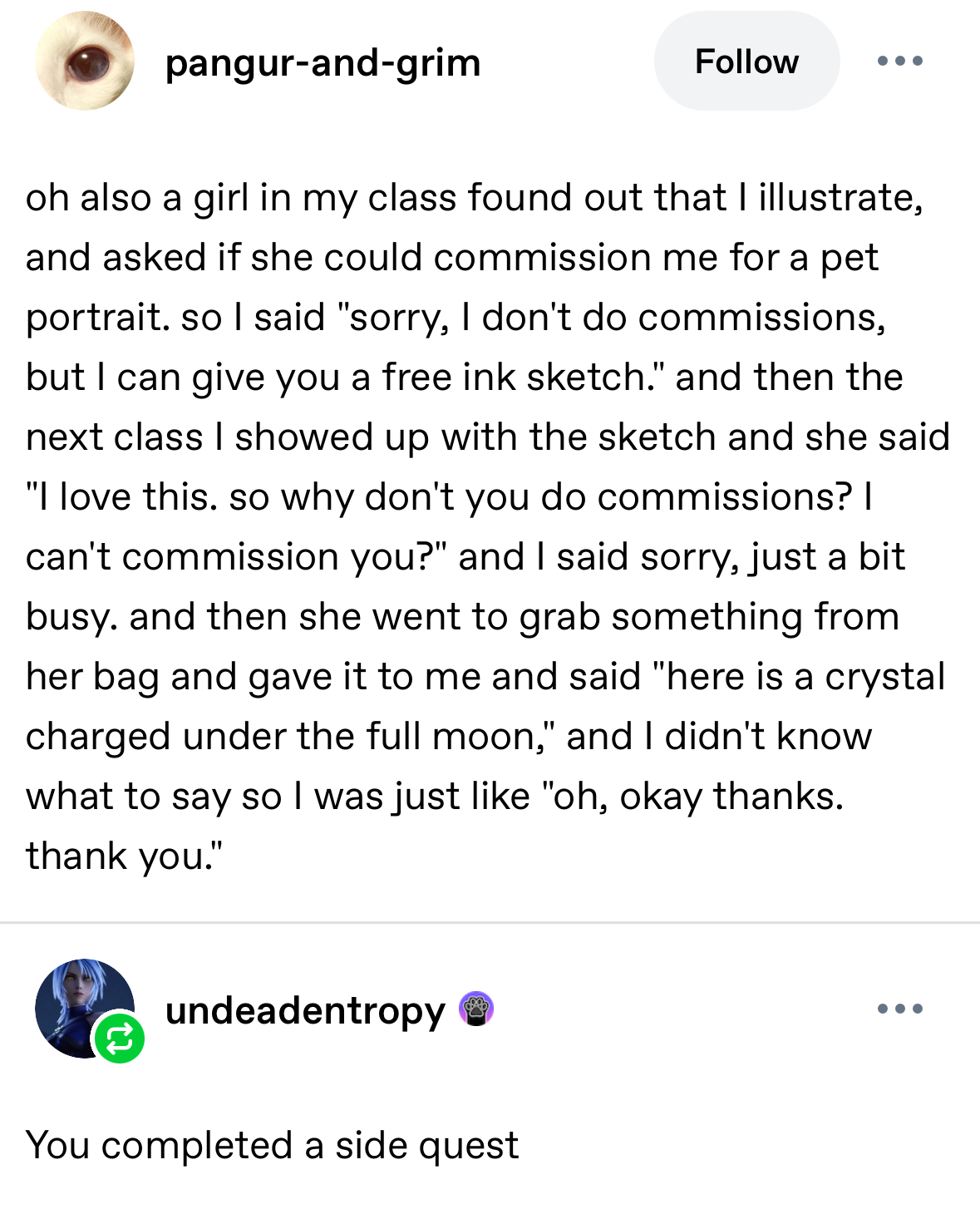The height and width of the screenshot is (1209, 980).
Task: Click the word "illustrate" in the first line
Action: [x=838, y=198]
